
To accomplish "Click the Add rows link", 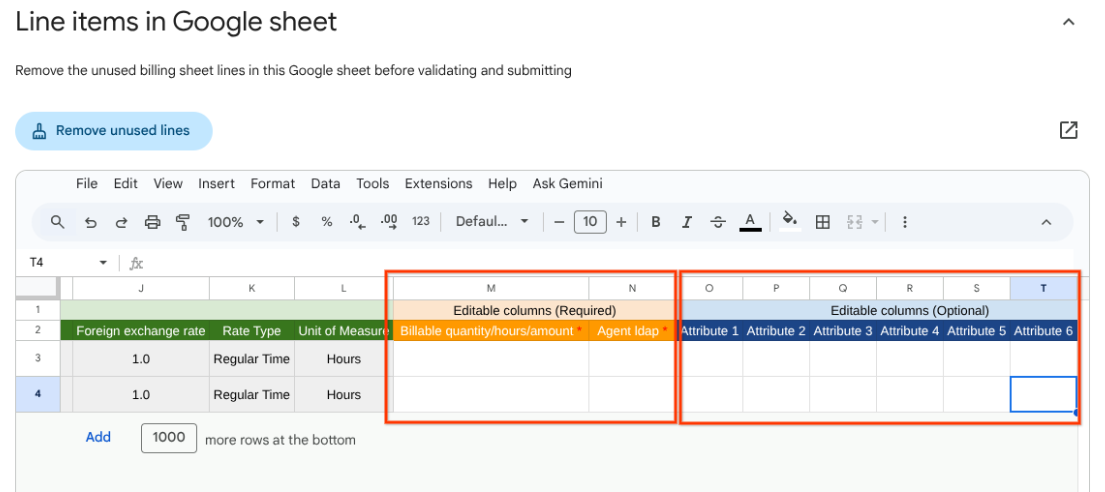I will [98, 437].
